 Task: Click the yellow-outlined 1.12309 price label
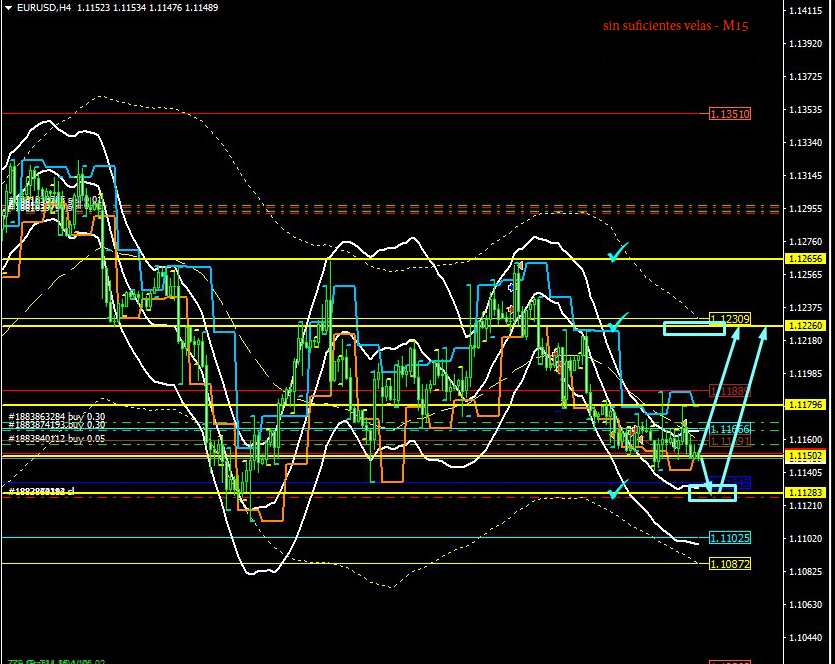coord(730,318)
